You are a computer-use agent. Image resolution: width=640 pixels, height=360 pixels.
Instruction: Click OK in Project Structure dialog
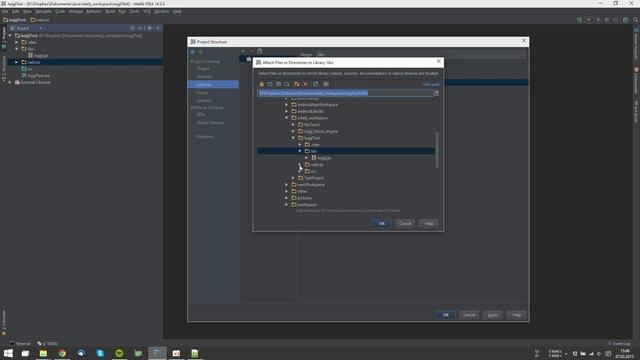(445, 315)
